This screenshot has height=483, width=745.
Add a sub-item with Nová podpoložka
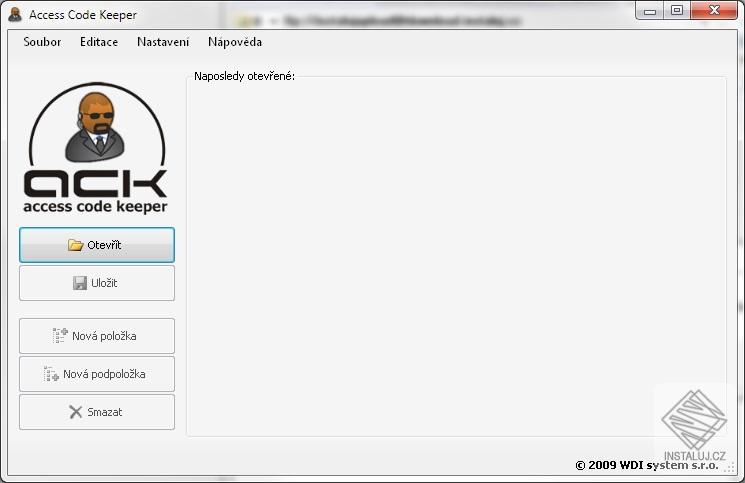tap(97, 374)
